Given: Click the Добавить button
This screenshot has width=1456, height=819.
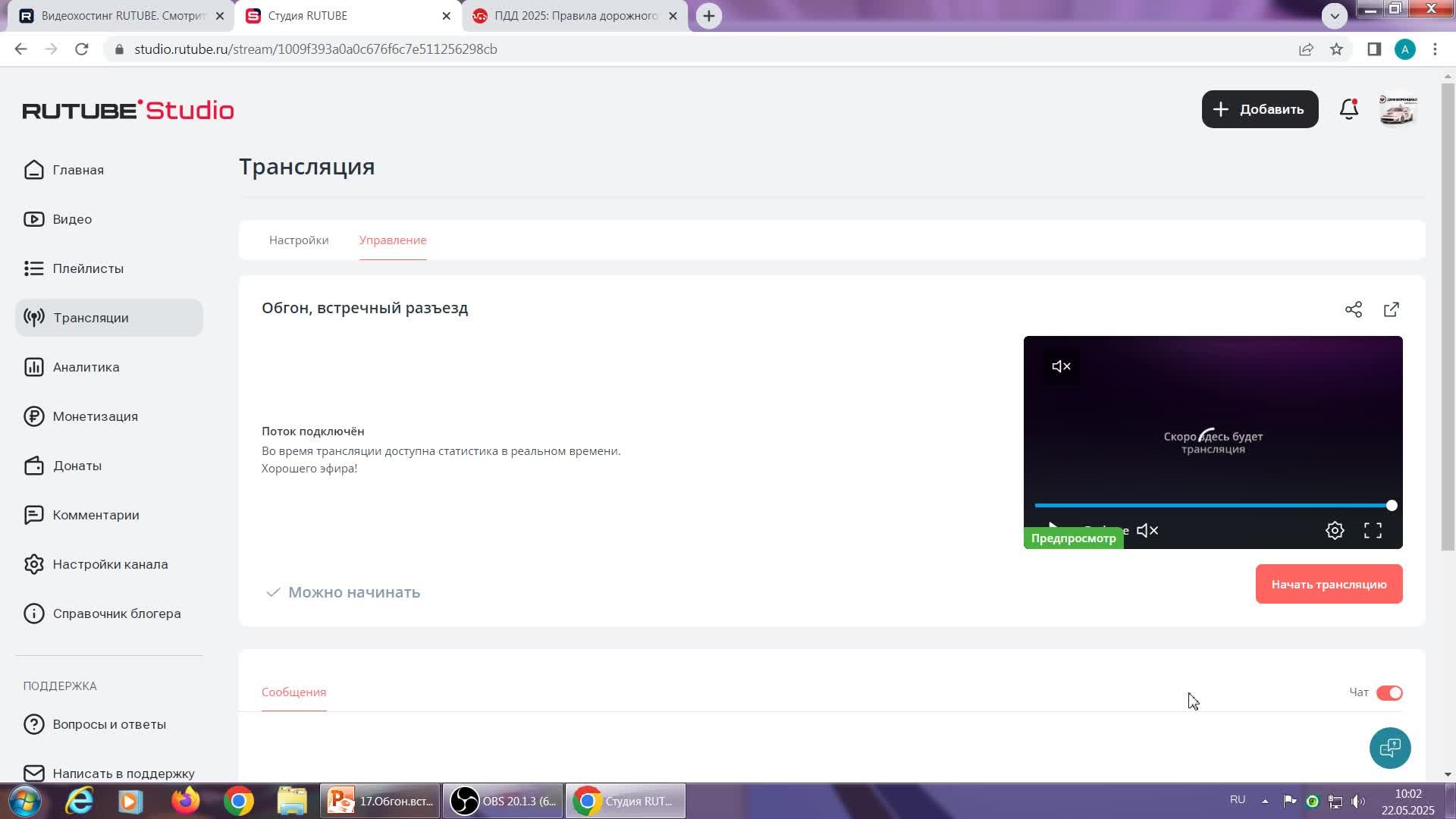Looking at the screenshot, I should point(1260,109).
